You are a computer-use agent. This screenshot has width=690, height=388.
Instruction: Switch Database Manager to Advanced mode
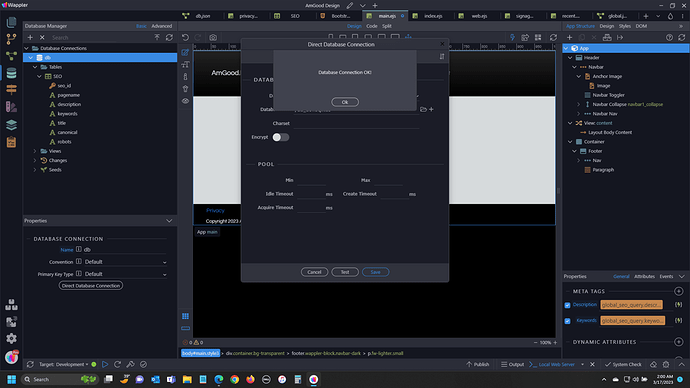click(x=161, y=26)
